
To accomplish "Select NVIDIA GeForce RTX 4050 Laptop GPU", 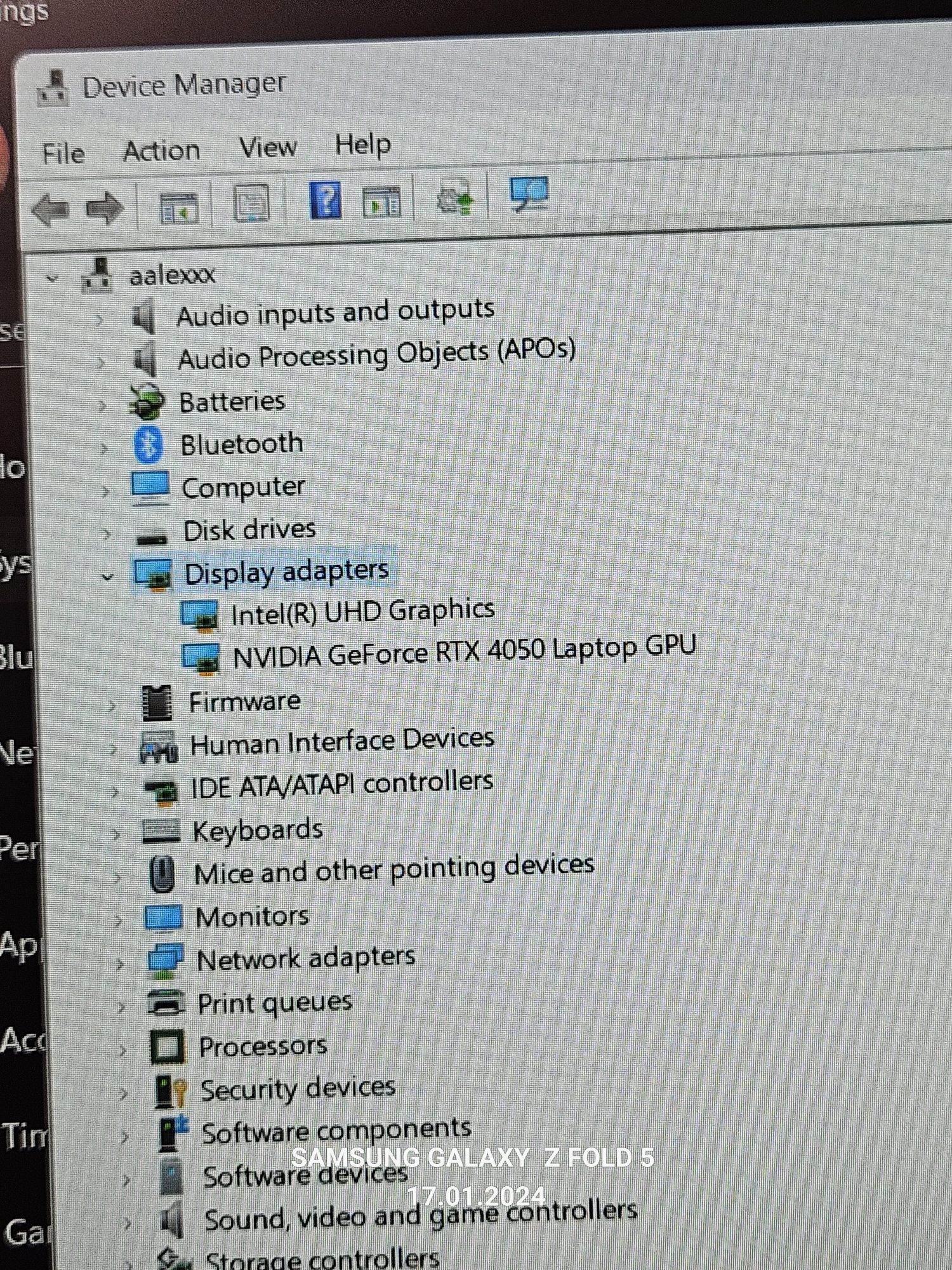I will coord(465,652).
